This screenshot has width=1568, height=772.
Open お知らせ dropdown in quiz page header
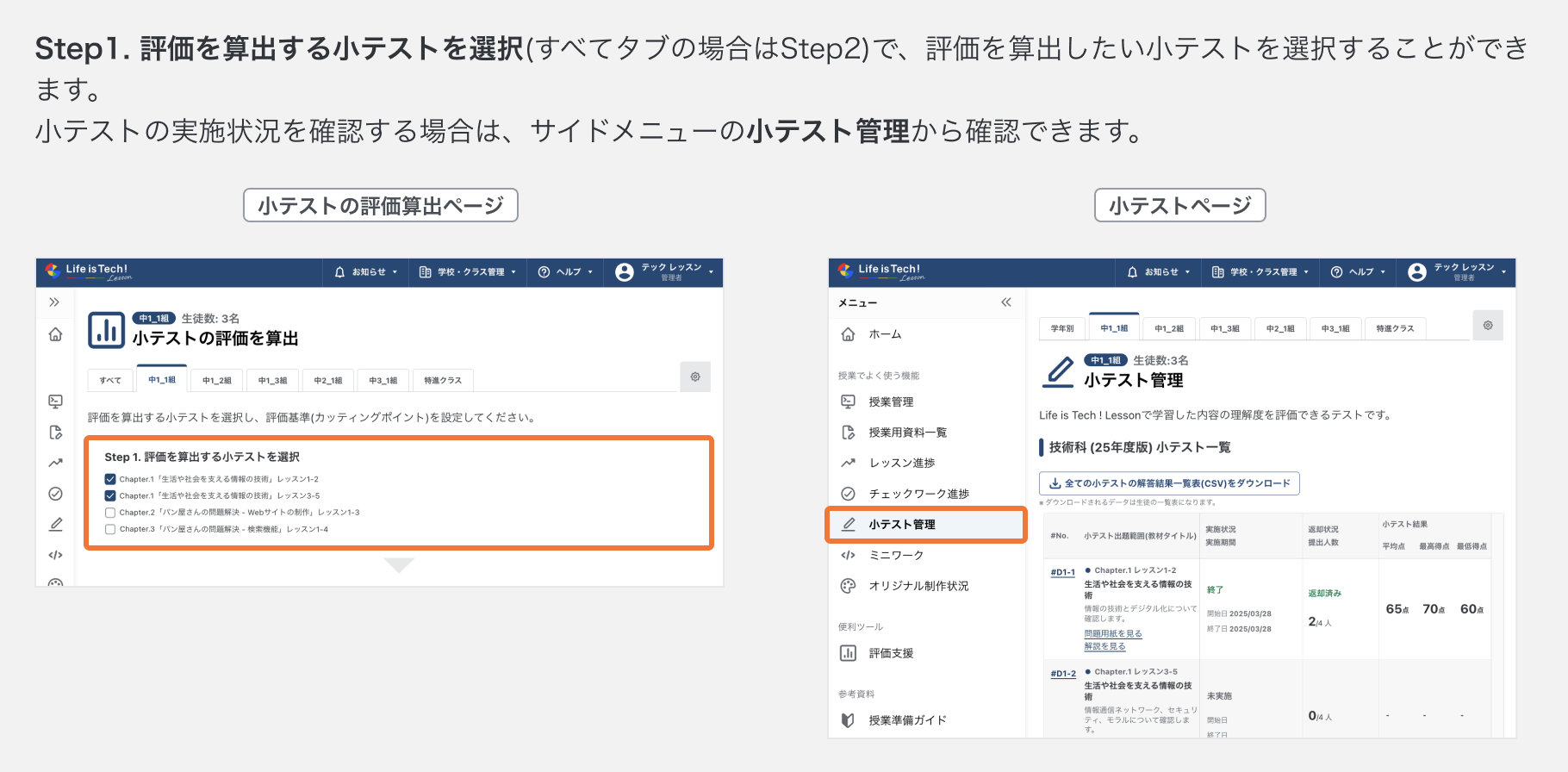click(1158, 272)
